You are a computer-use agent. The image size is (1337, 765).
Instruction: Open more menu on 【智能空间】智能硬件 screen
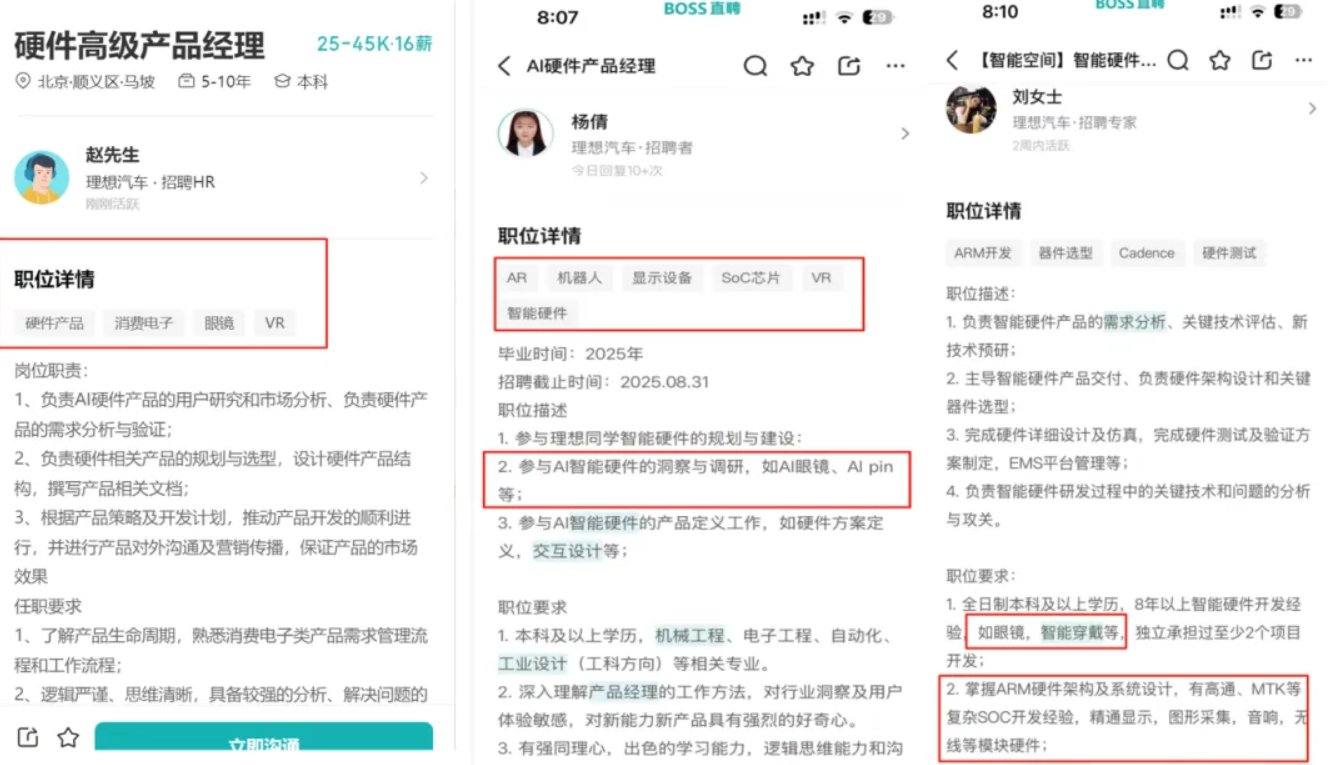pos(1303,61)
